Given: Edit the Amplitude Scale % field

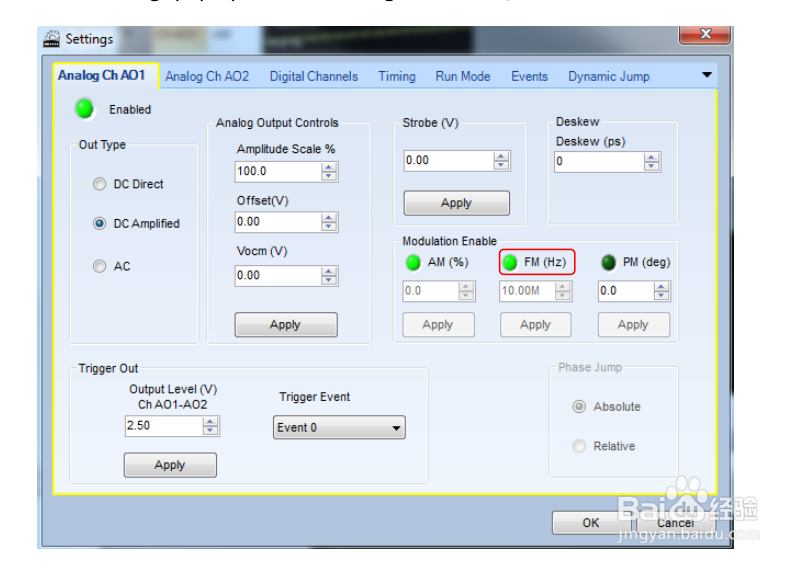Looking at the screenshot, I should click(278, 171).
